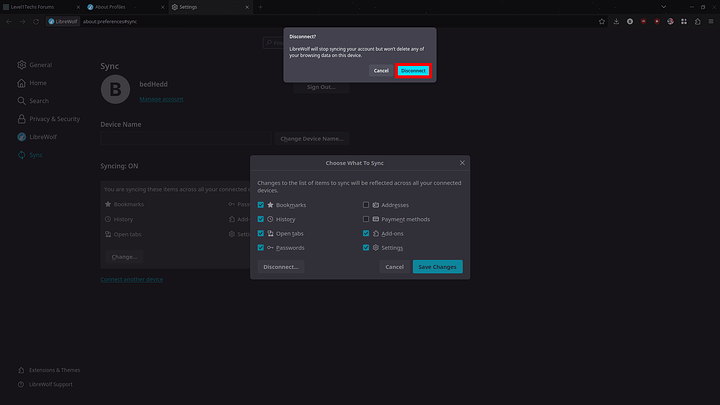Close the Level1Techs Forums tab
Image resolution: width=720 pixels, height=405 pixels.
point(78,7)
